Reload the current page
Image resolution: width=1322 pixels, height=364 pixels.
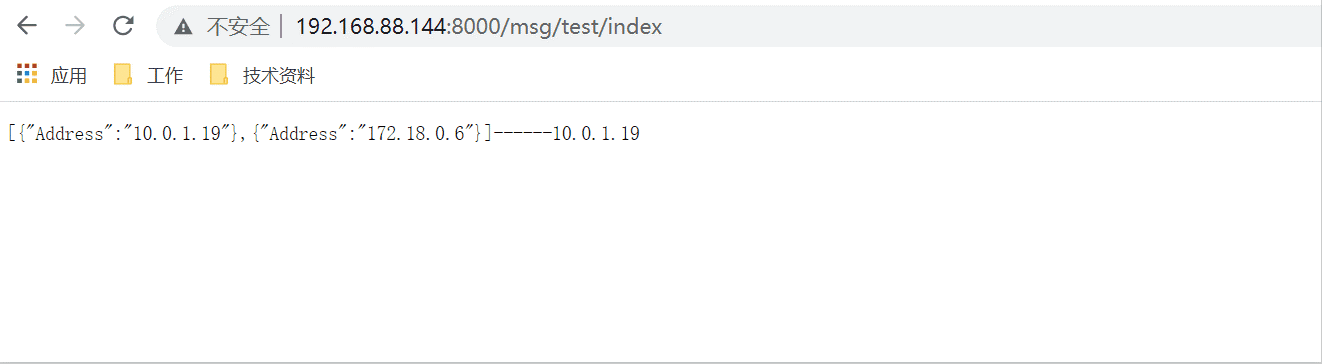(123, 26)
